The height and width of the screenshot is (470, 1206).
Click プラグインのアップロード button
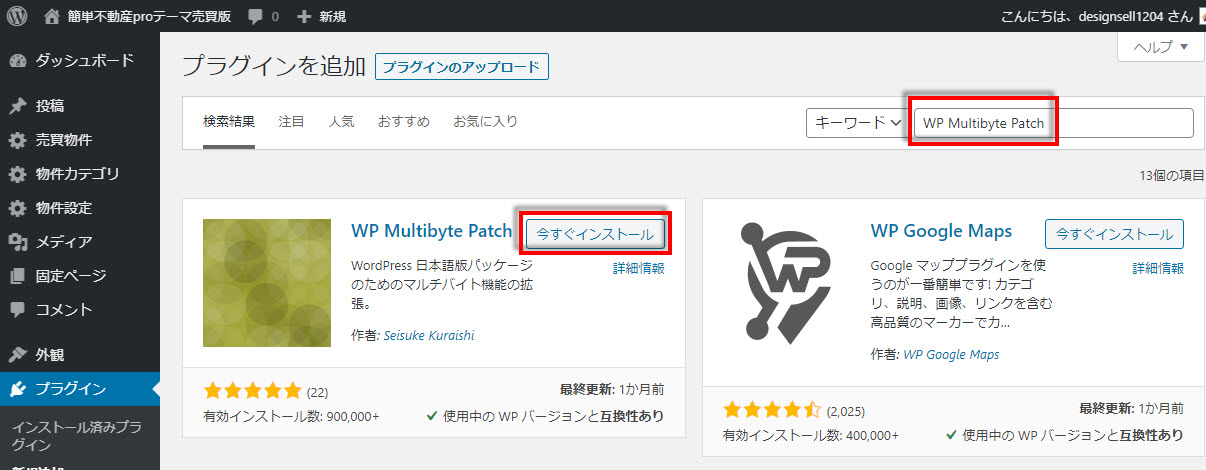(462, 67)
